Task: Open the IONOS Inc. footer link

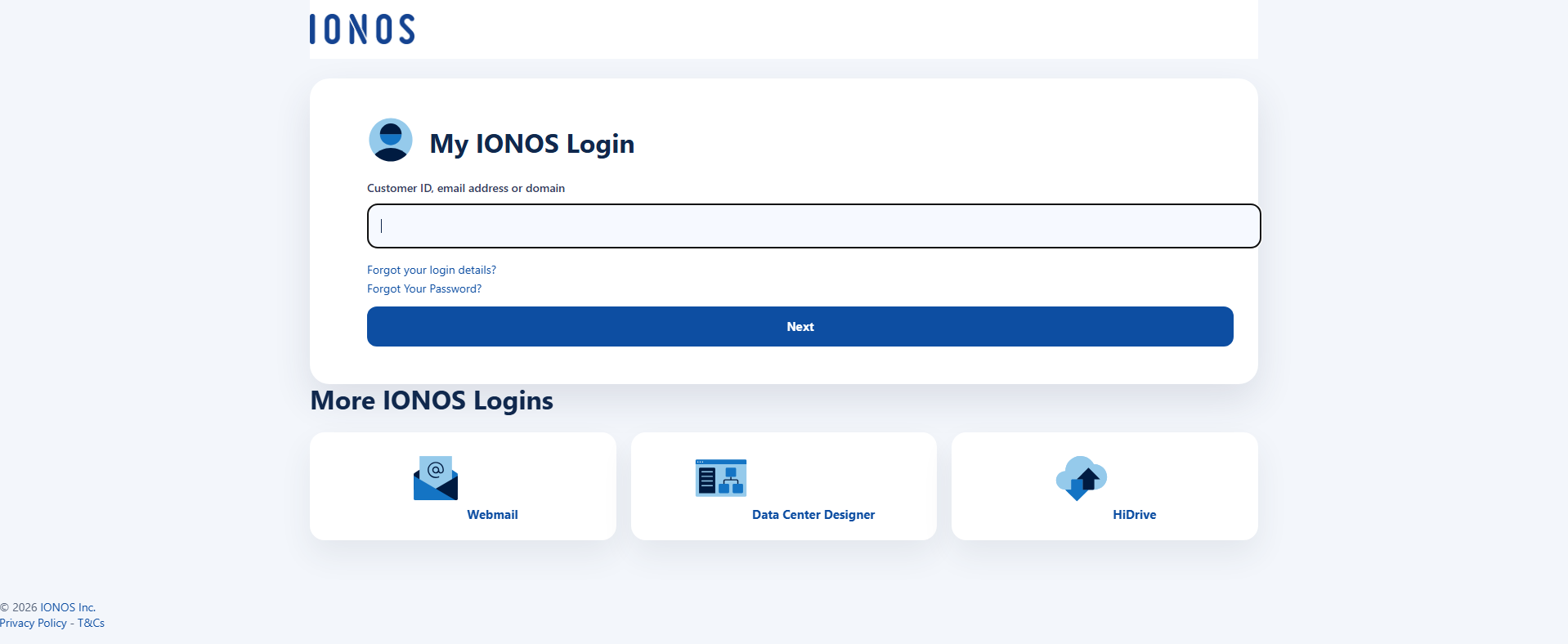Action: tap(68, 607)
